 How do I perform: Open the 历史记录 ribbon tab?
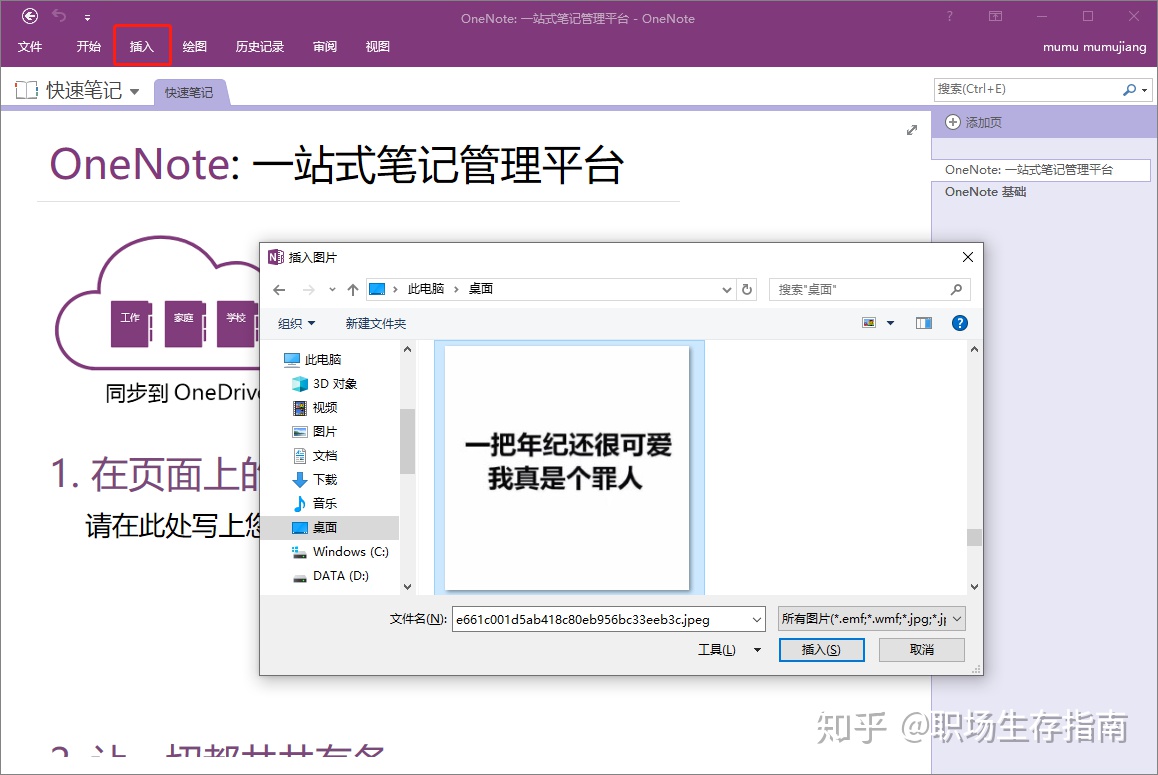(x=259, y=46)
